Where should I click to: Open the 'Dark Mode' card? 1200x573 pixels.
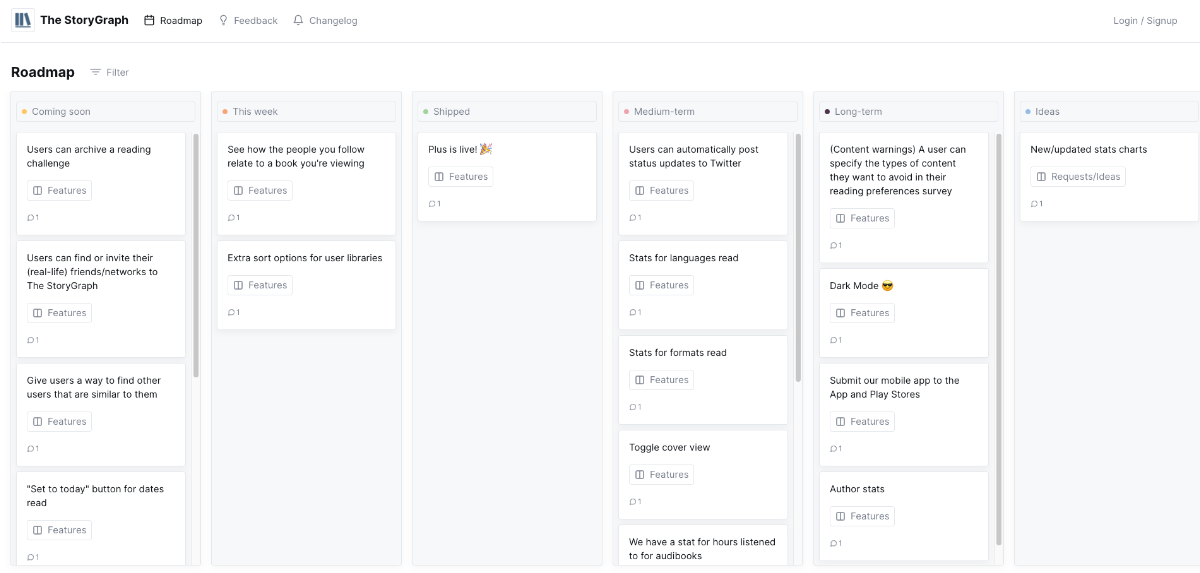tap(904, 313)
